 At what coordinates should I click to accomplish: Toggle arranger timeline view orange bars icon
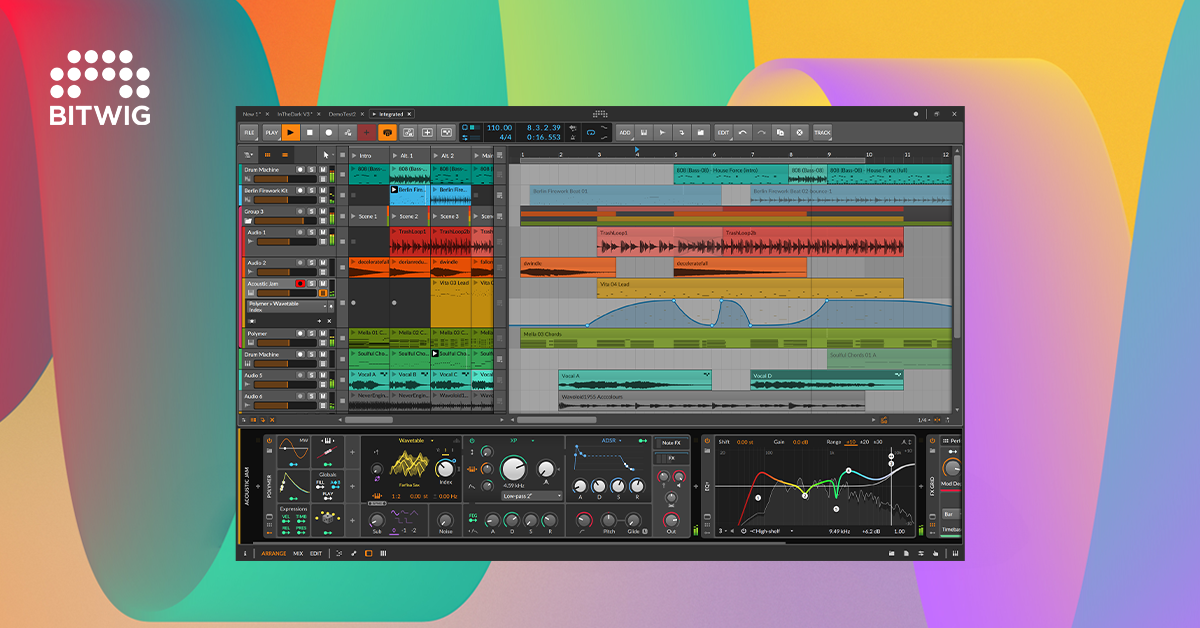coord(285,155)
